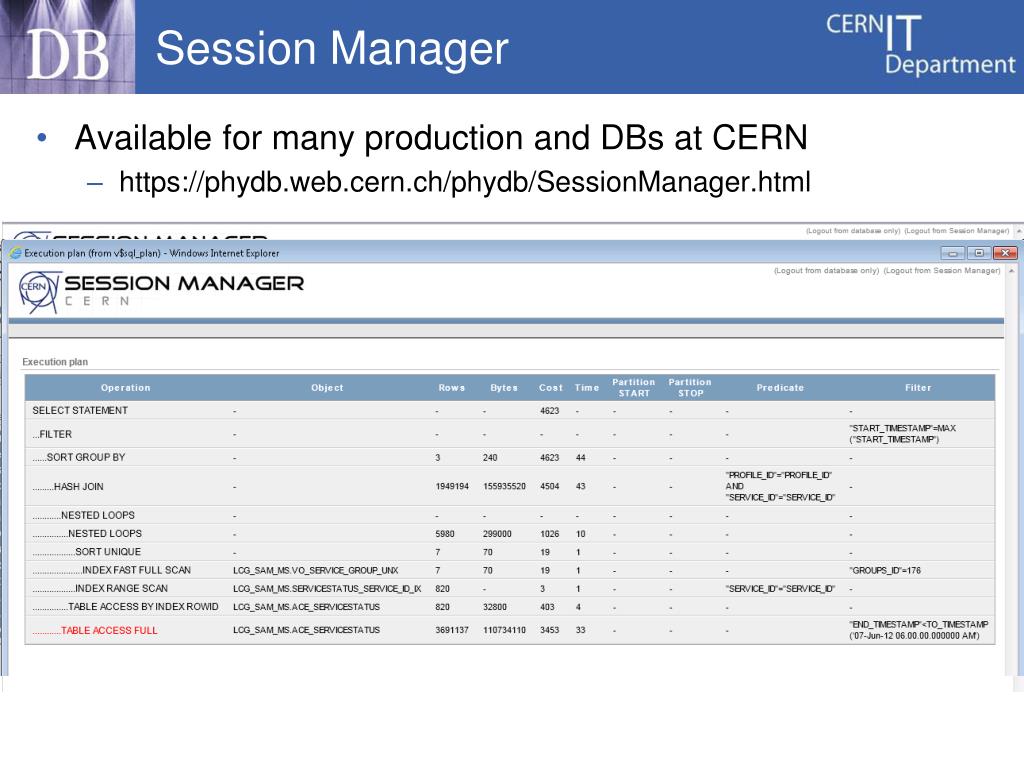Click the END_TIMESTAMP<TO_TIMESTAMP filter cell
This screenshot has width=1024, height=768.
(918, 630)
